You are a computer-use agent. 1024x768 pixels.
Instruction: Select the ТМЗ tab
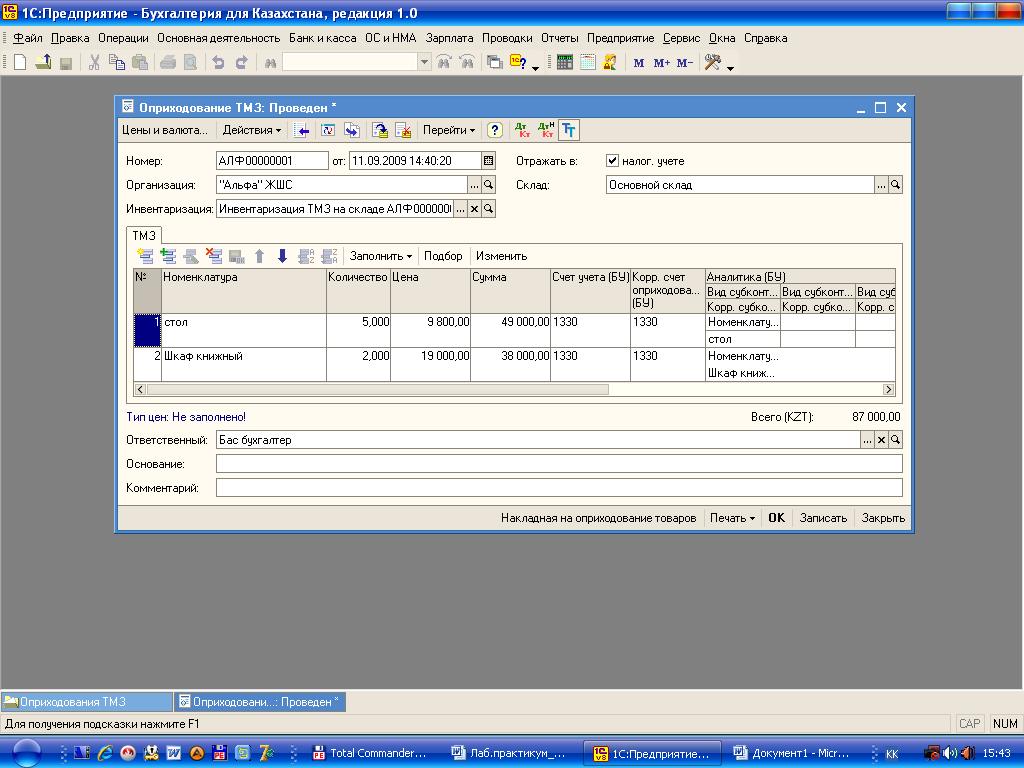click(144, 236)
